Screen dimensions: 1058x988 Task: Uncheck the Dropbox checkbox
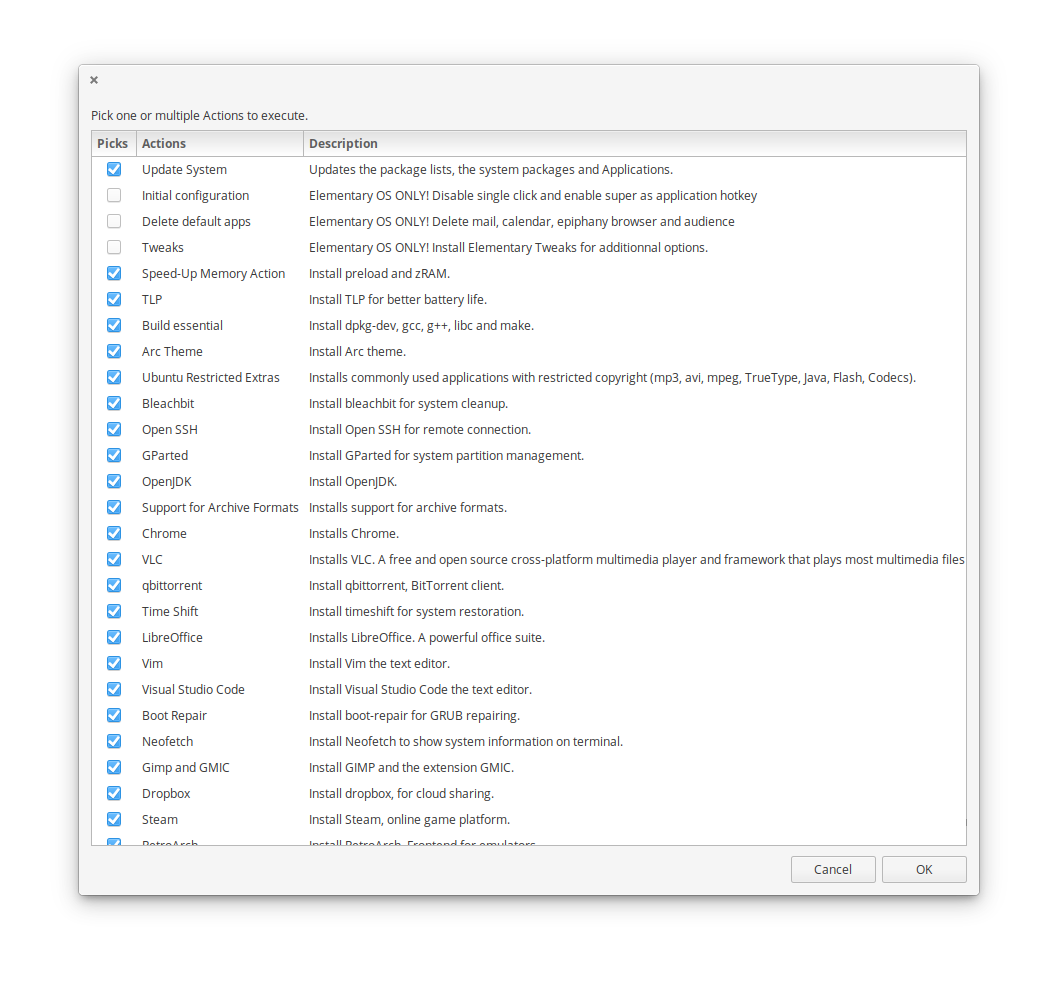pos(114,793)
